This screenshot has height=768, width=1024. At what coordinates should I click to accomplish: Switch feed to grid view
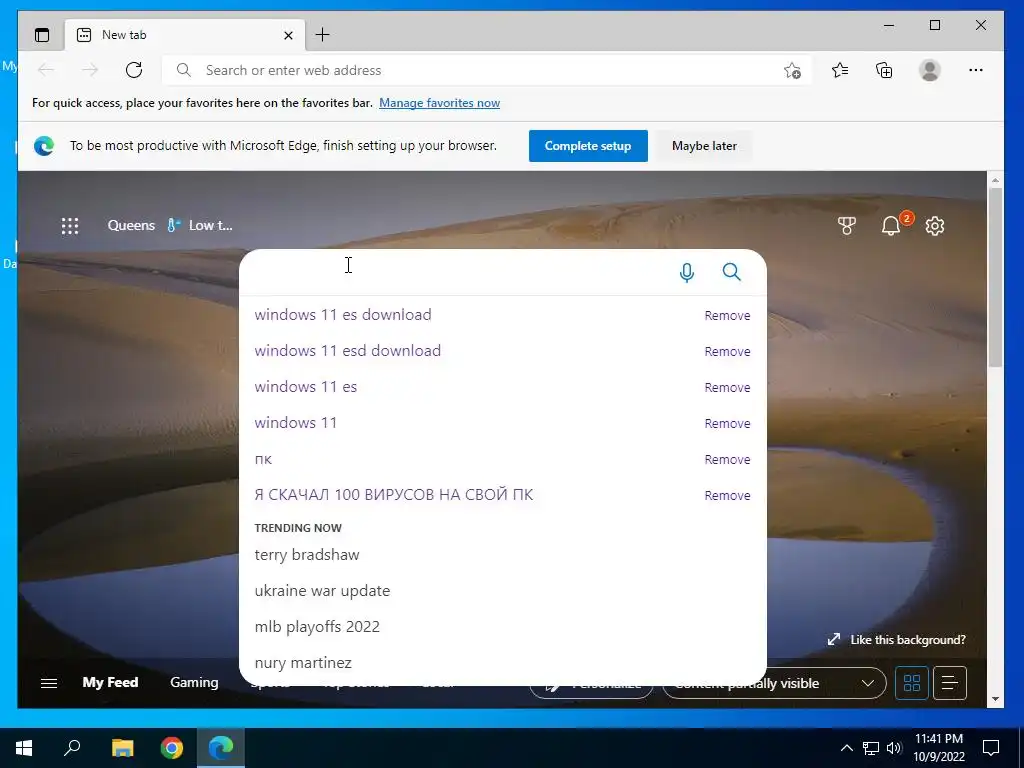pos(912,683)
